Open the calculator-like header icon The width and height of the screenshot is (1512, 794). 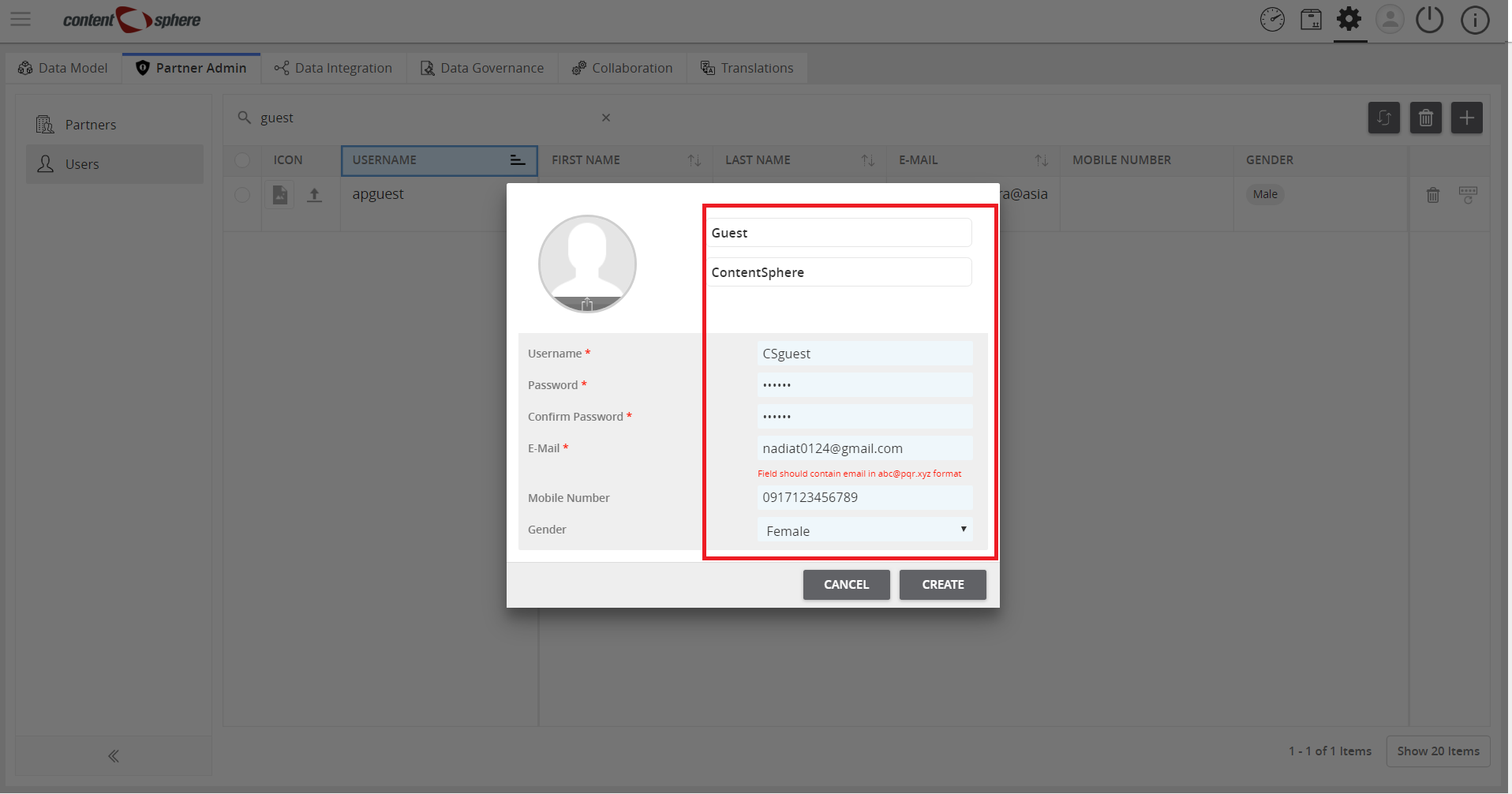1311,19
